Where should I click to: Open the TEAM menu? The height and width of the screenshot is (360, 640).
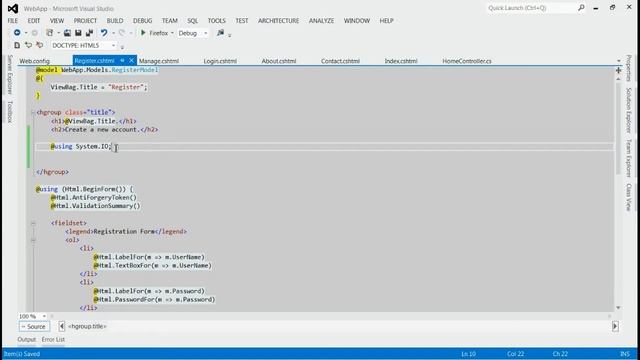(169, 20)
